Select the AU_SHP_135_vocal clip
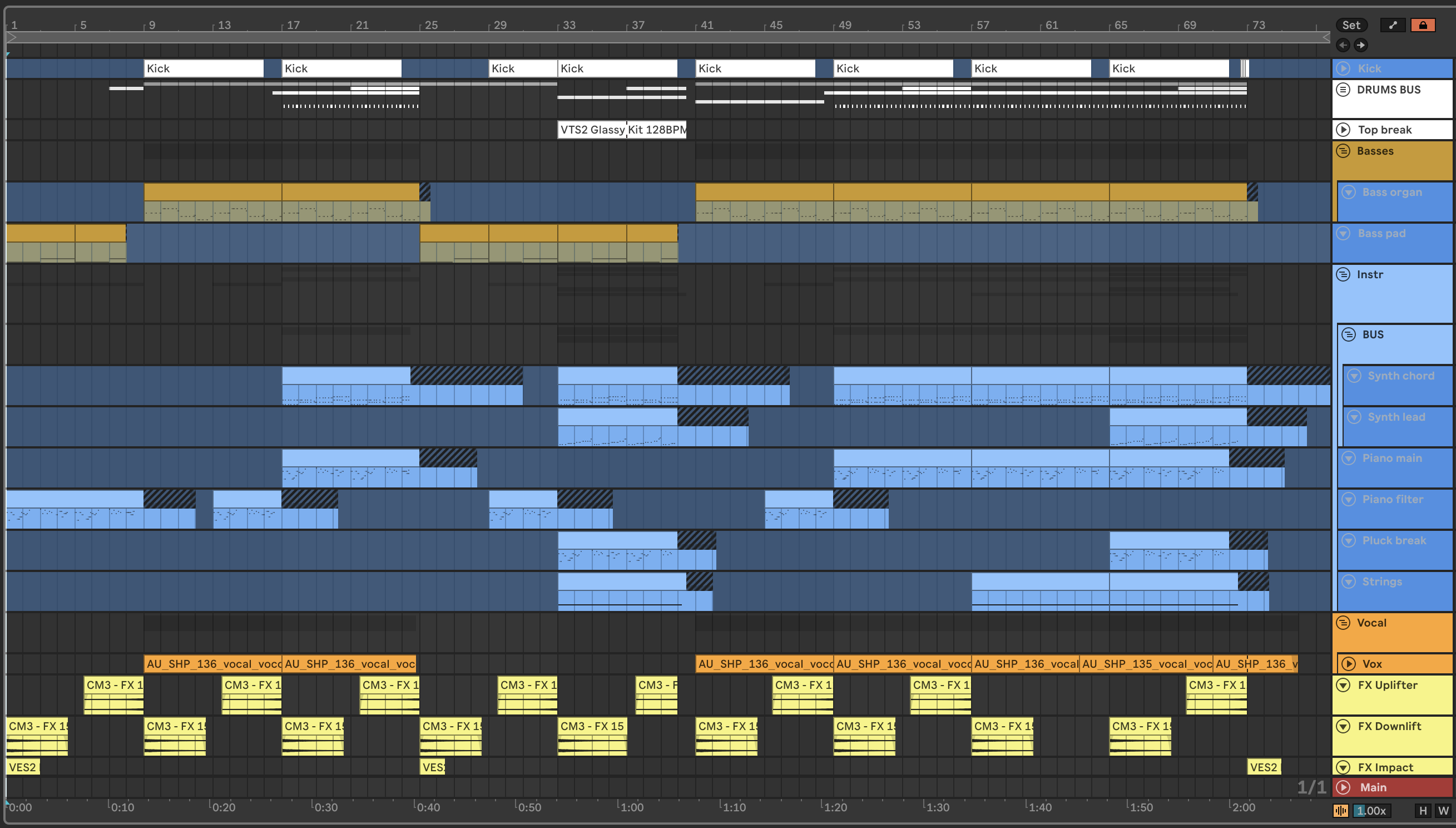This screenshot has height=828, width=1456. click(1146, 664)
